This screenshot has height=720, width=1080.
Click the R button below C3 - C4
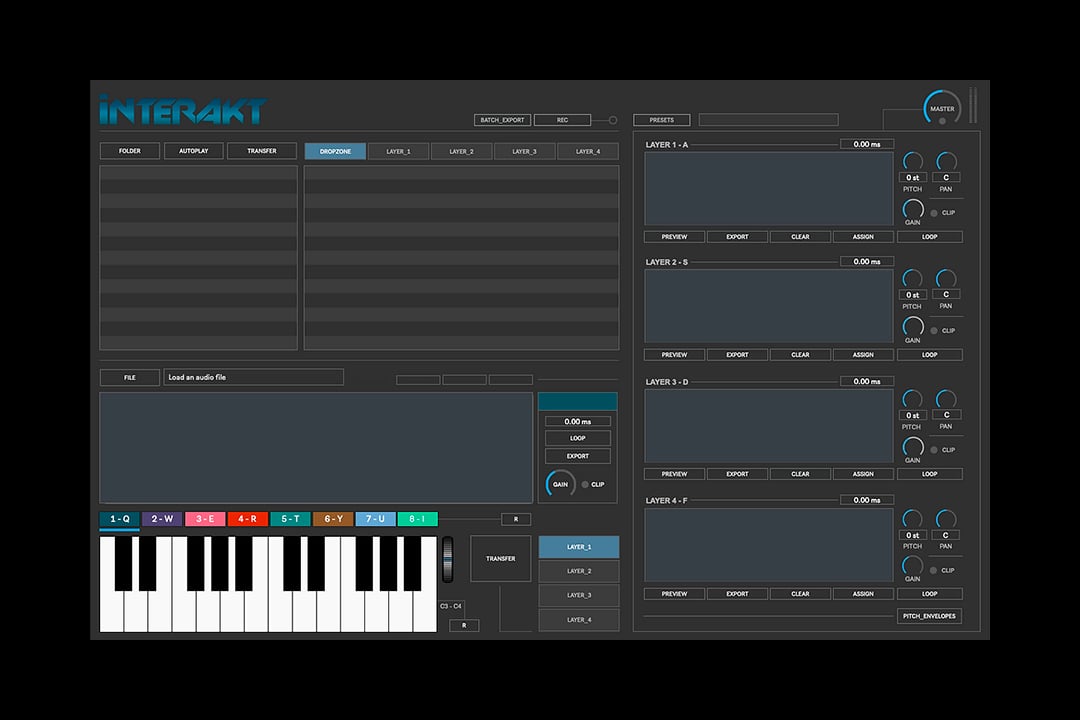(464, 626)
